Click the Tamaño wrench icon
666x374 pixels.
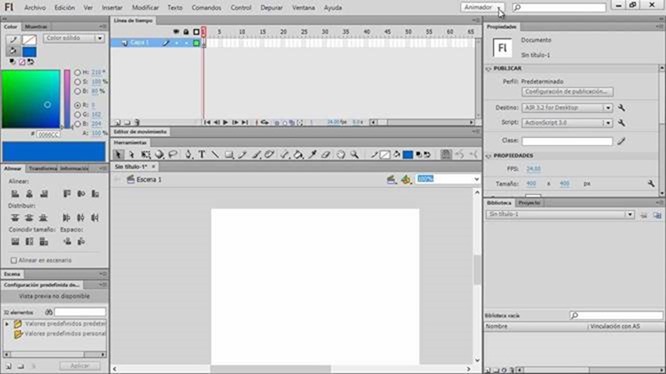pyautogui.click(x=651, y=183)
